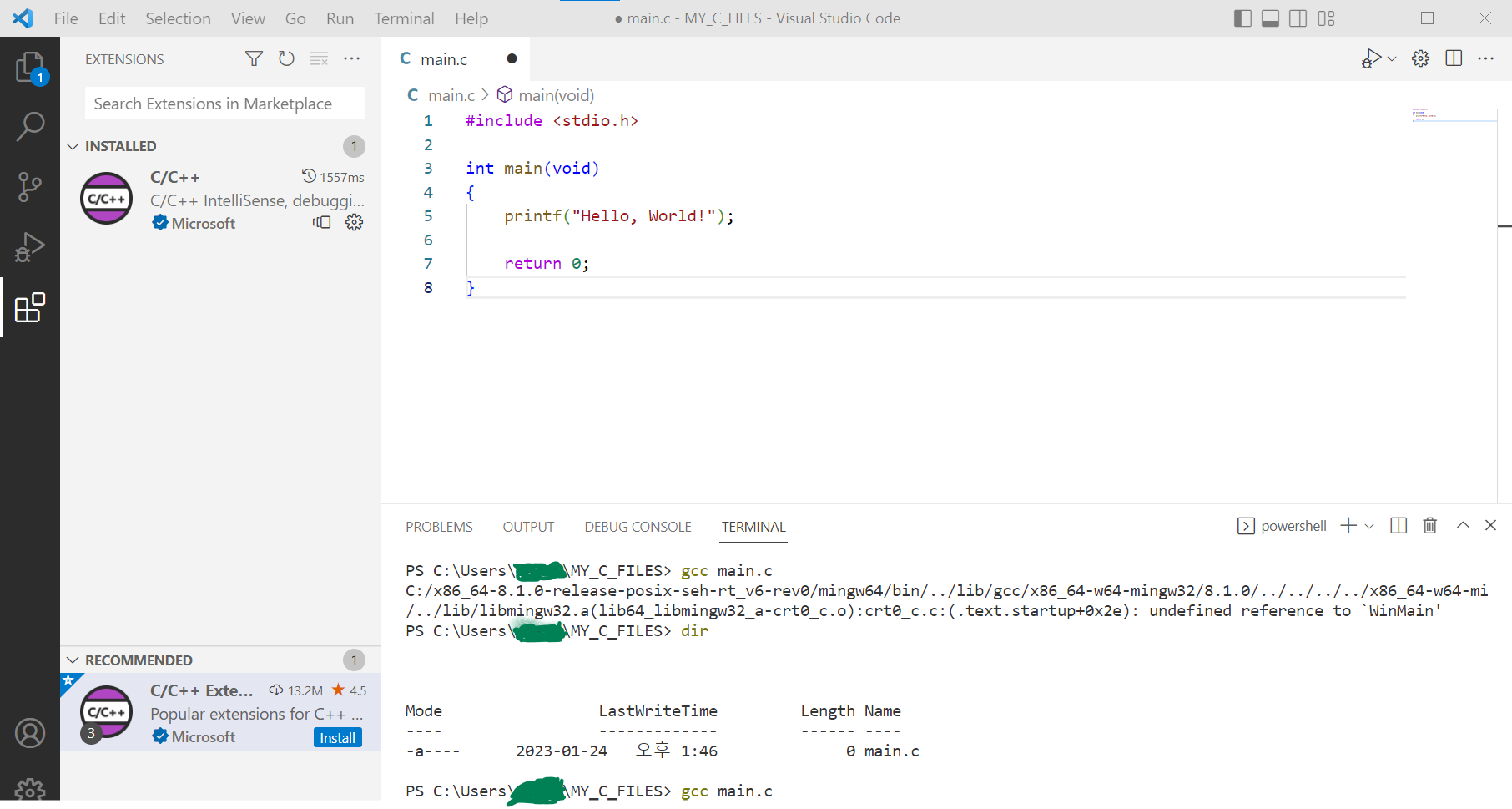Image resolution: width=1512 pixels, height=809 pixels.
Task: Split the terminal pane
Action: (1399, 525)
